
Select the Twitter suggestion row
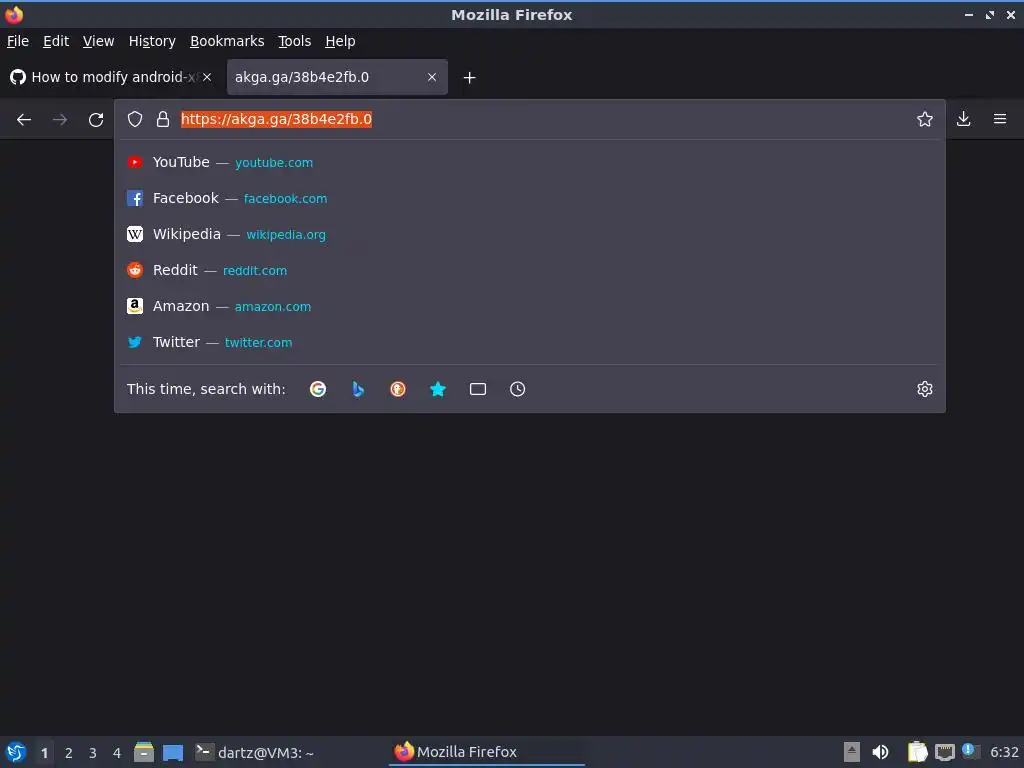coord(530,342)
